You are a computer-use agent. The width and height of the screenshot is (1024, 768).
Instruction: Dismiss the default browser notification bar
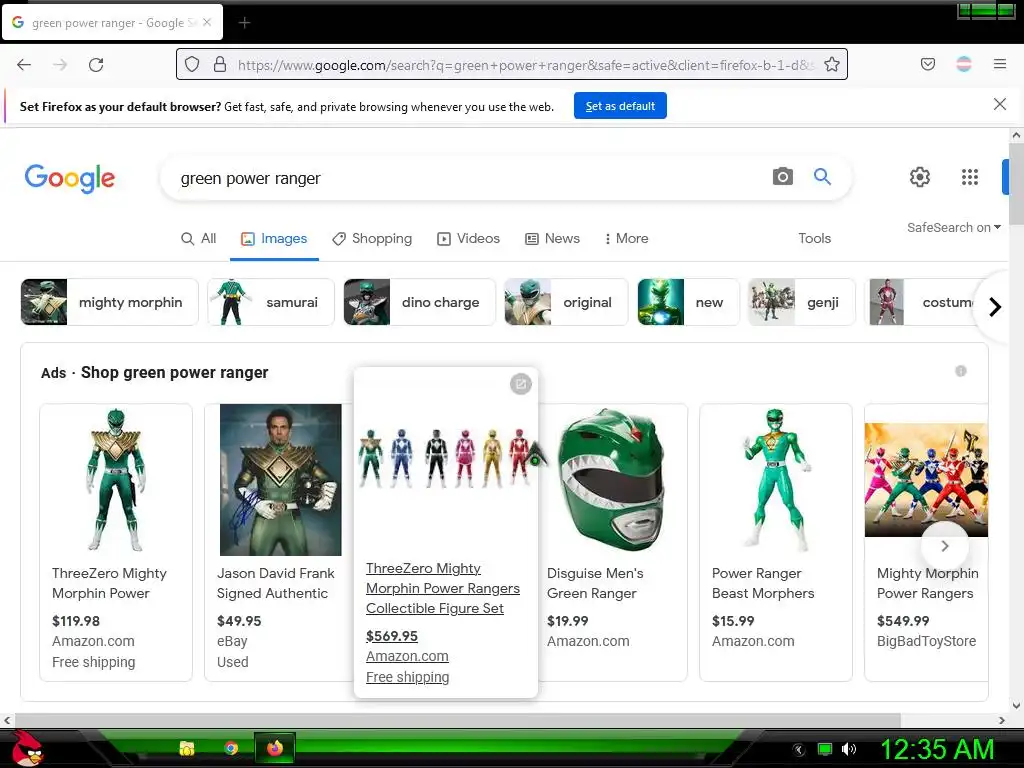(999, 104)
